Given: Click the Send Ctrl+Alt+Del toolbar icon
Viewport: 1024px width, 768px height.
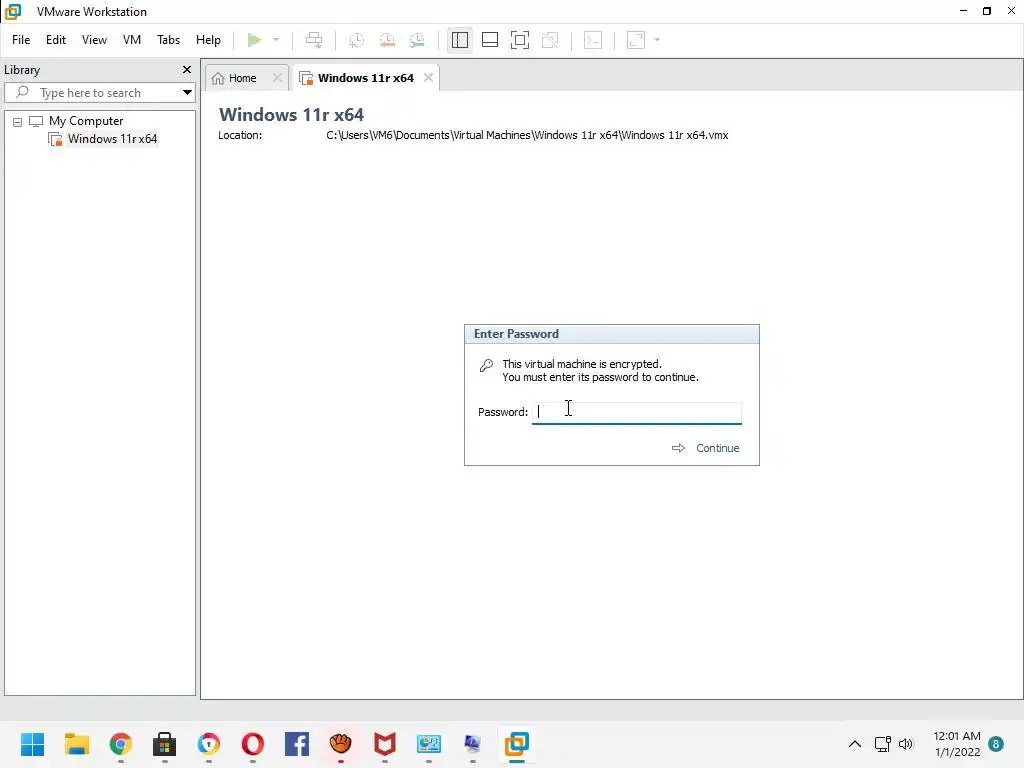Looking at the screenshot, I should [x=314, y=40].
